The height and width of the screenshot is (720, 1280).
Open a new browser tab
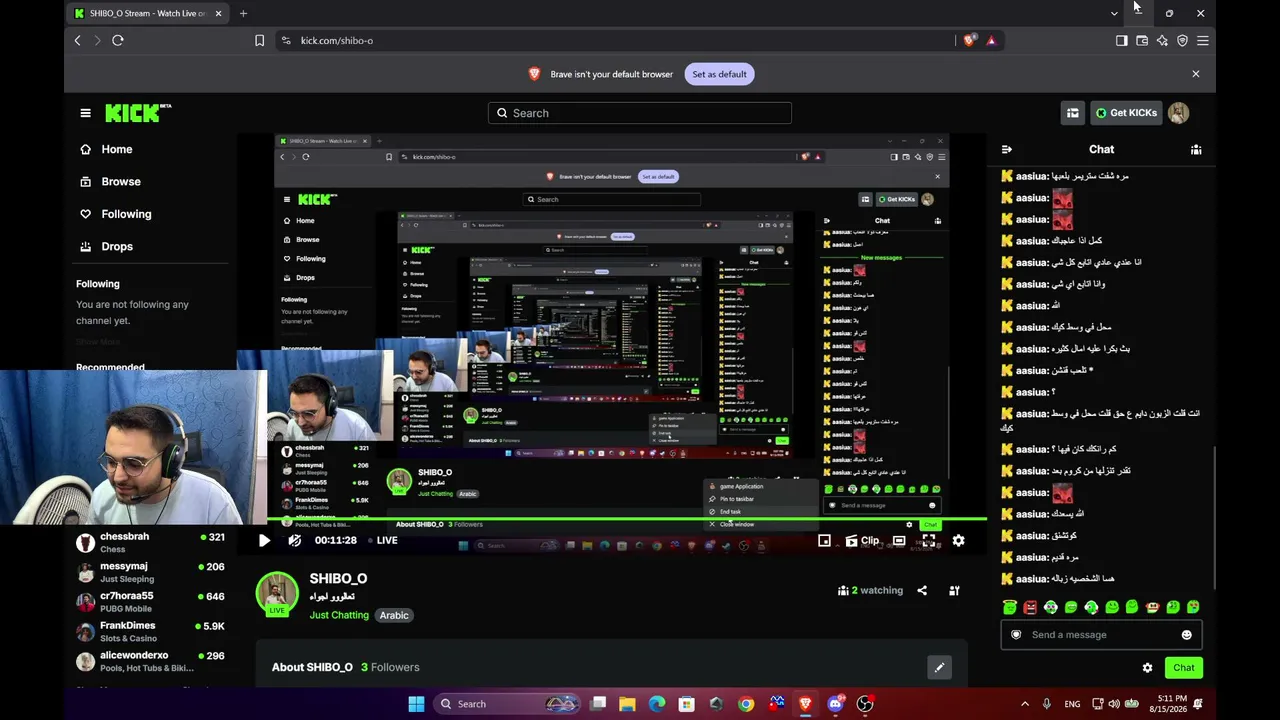click(x=243, y=13)
